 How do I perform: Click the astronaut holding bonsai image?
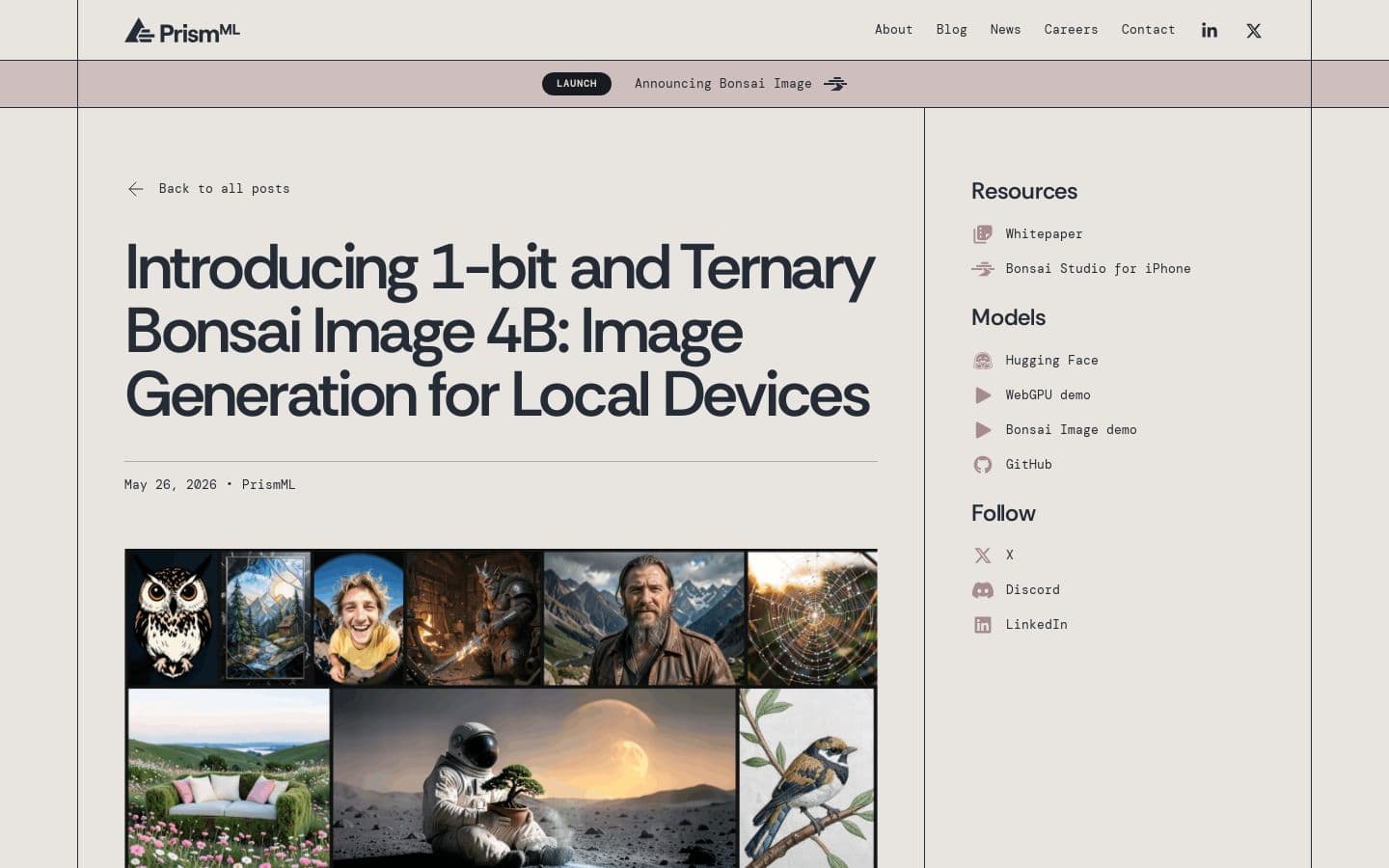pos(534,778)
